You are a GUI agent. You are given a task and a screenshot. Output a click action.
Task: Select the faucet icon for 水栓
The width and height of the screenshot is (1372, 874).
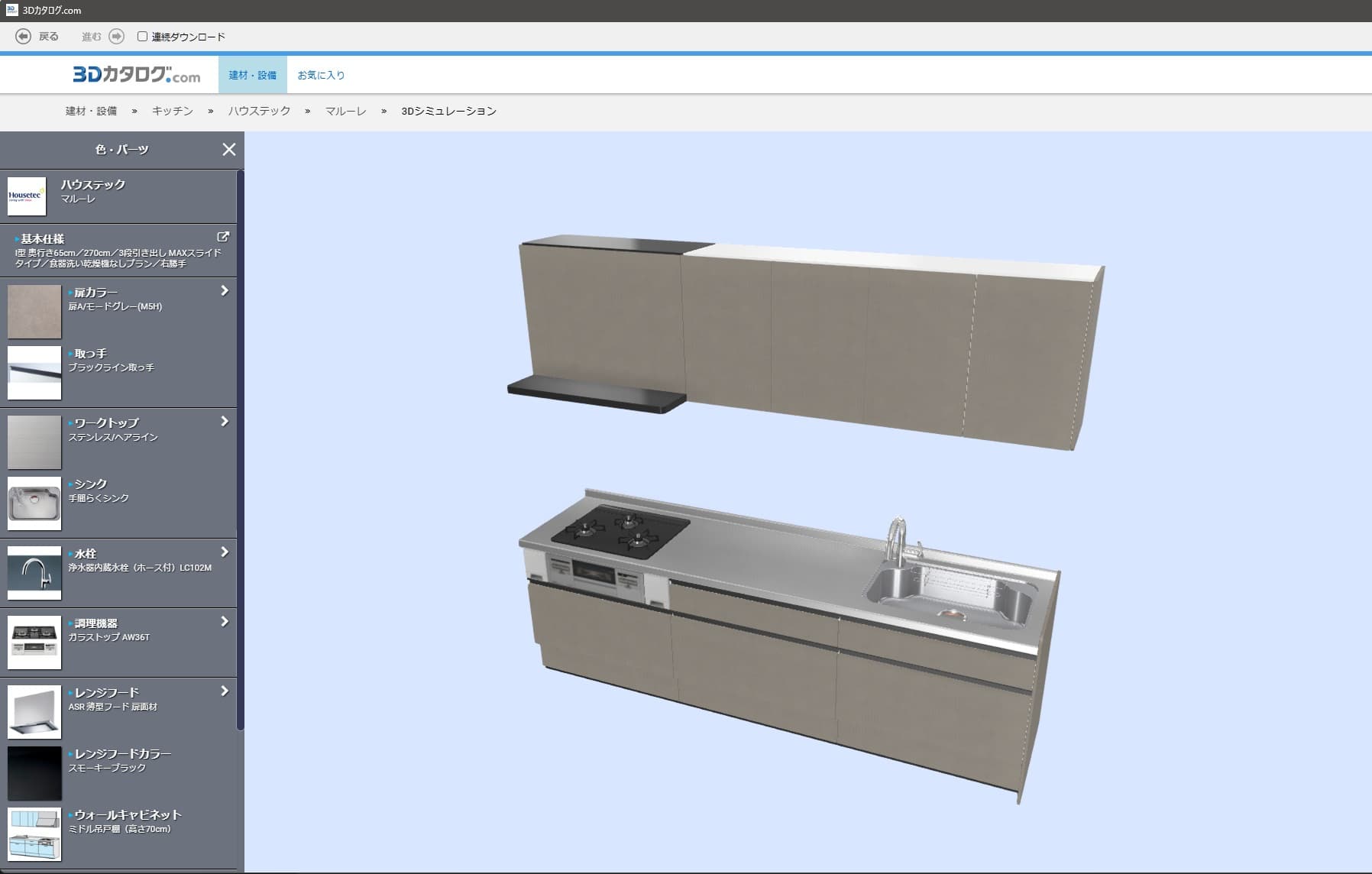(x=34, y=573)
